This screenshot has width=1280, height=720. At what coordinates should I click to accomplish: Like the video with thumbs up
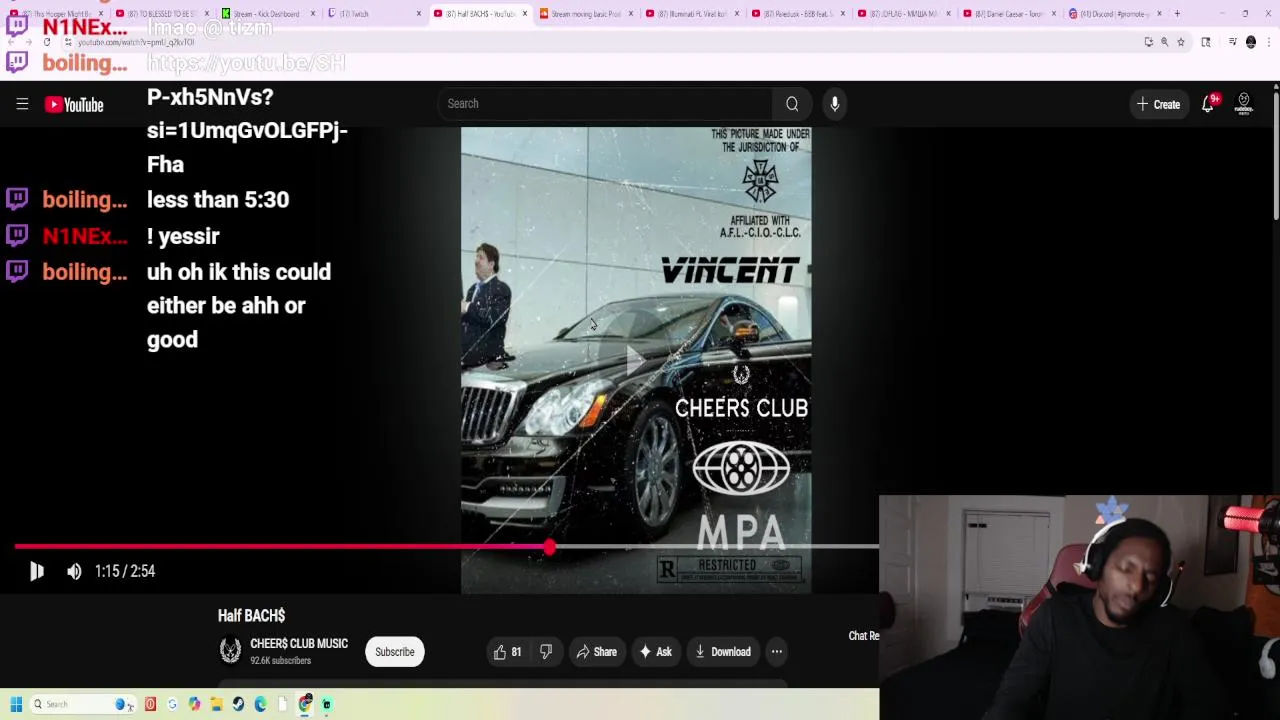(x=507, y=652)
